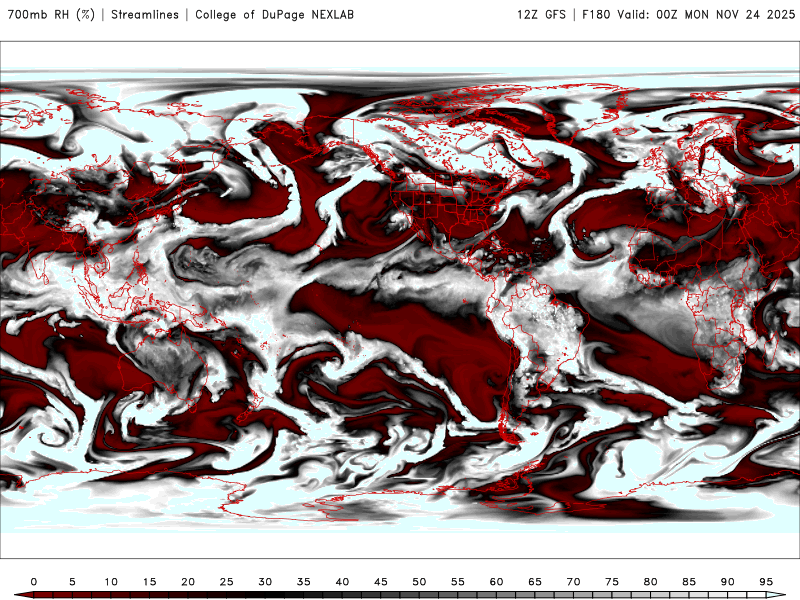Click the 30 label on the color scale
Screen dimensions: 800x600
265,582
